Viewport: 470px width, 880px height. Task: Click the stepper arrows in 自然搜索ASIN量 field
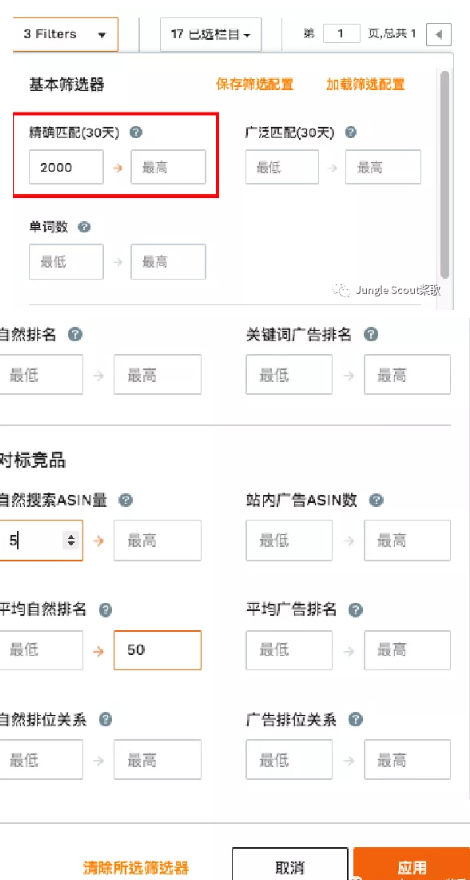(71, 540)
